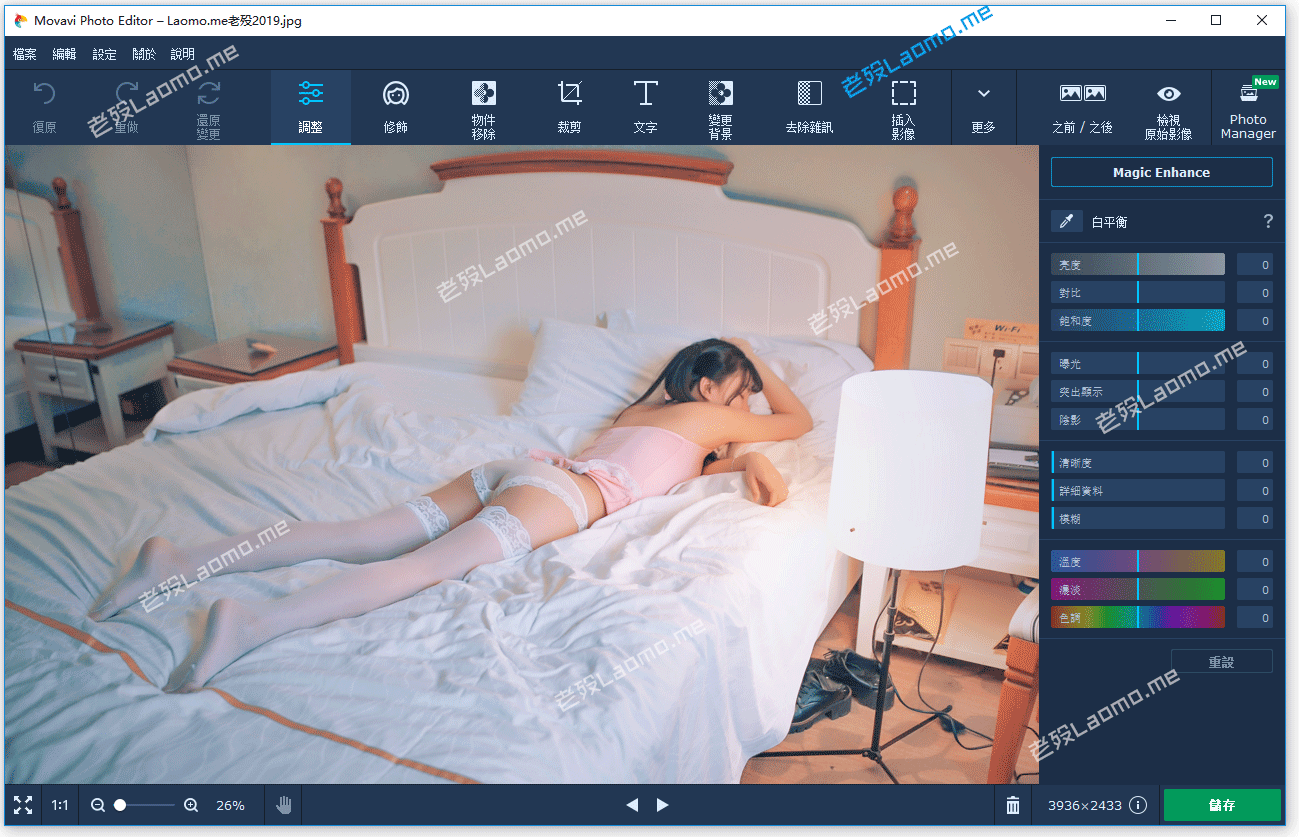Go to the previous image arrow

coord(632,805)
